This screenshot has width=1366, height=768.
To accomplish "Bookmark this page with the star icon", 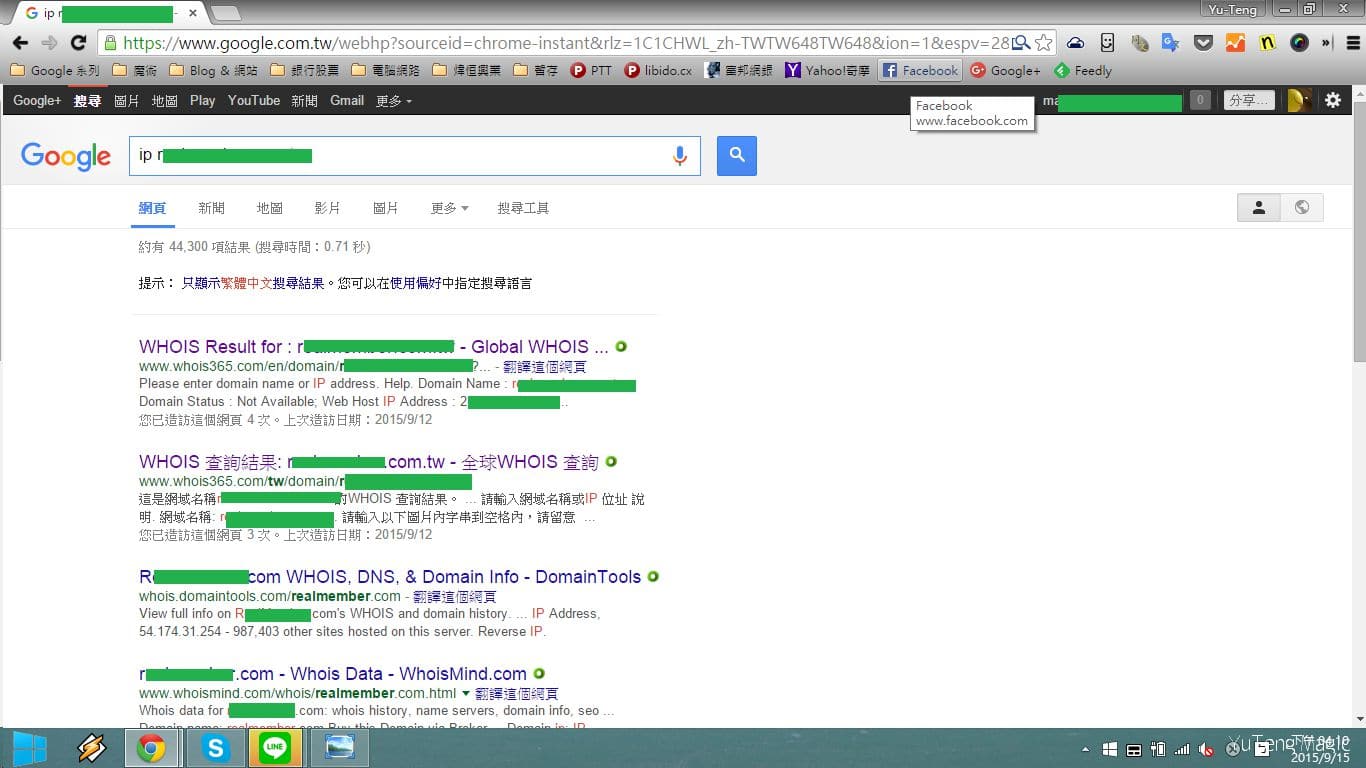I will point(1043,43).
